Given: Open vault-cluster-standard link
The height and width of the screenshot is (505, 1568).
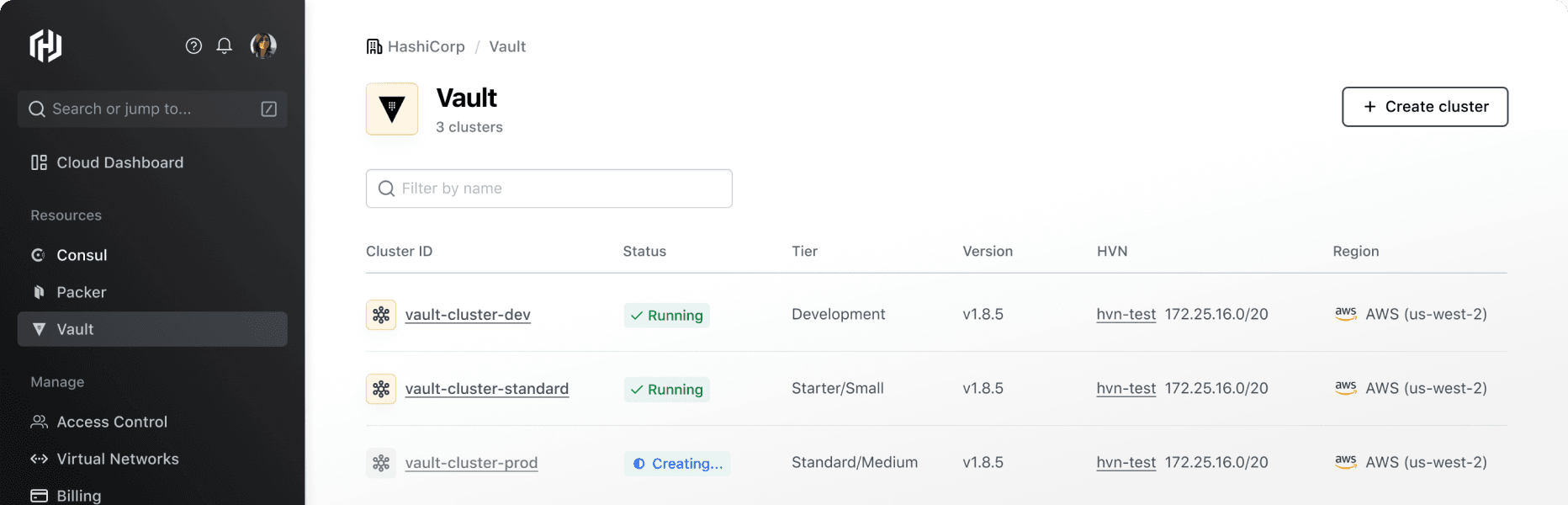Looking at the screenshot, I should 486,389.
